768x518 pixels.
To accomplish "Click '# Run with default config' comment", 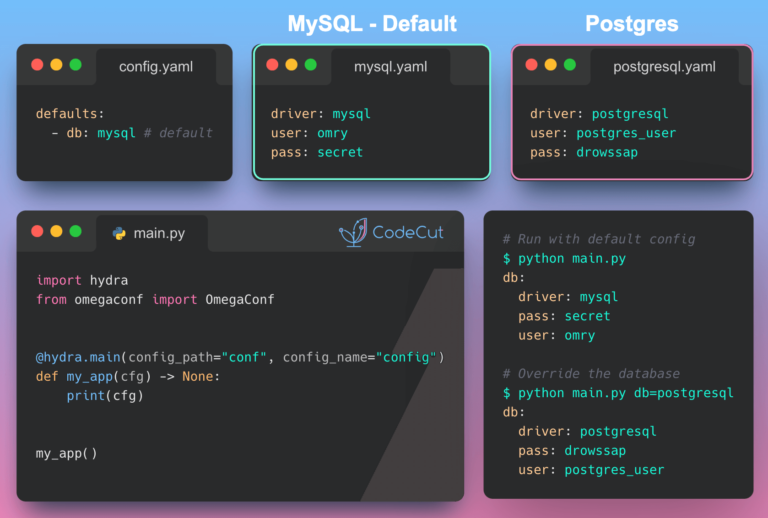I will click(599, 239).
